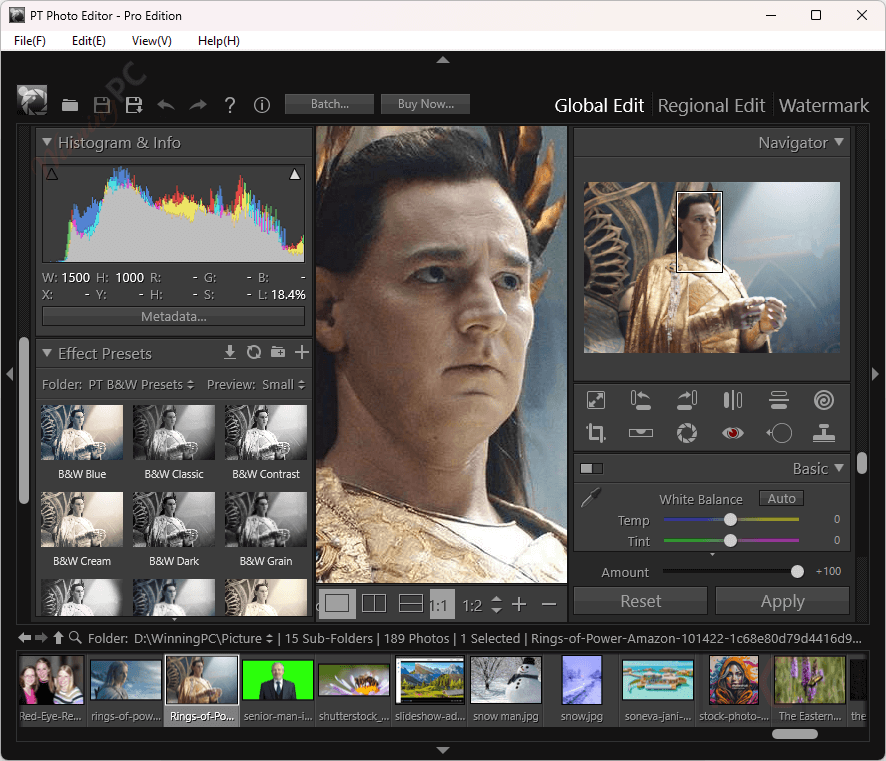This screenshot has width=886, height=761.
Task: Navigate back in the folder history
Action: [24, 638]
